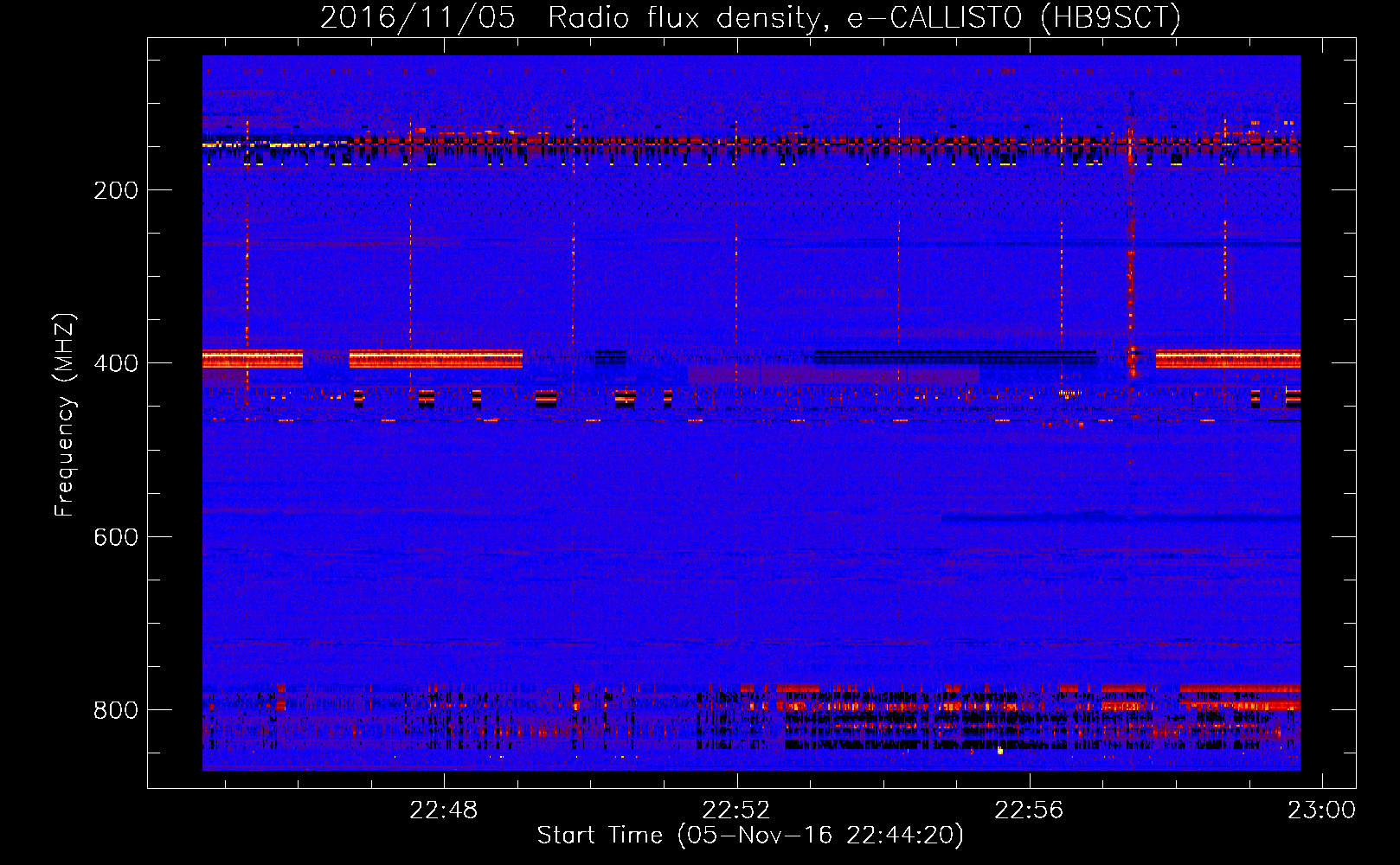Viewport: 1400px width, 865px height.
Task: Click the "200" frequency tick label
Action: pyautogui.click(x=116, y=190)
